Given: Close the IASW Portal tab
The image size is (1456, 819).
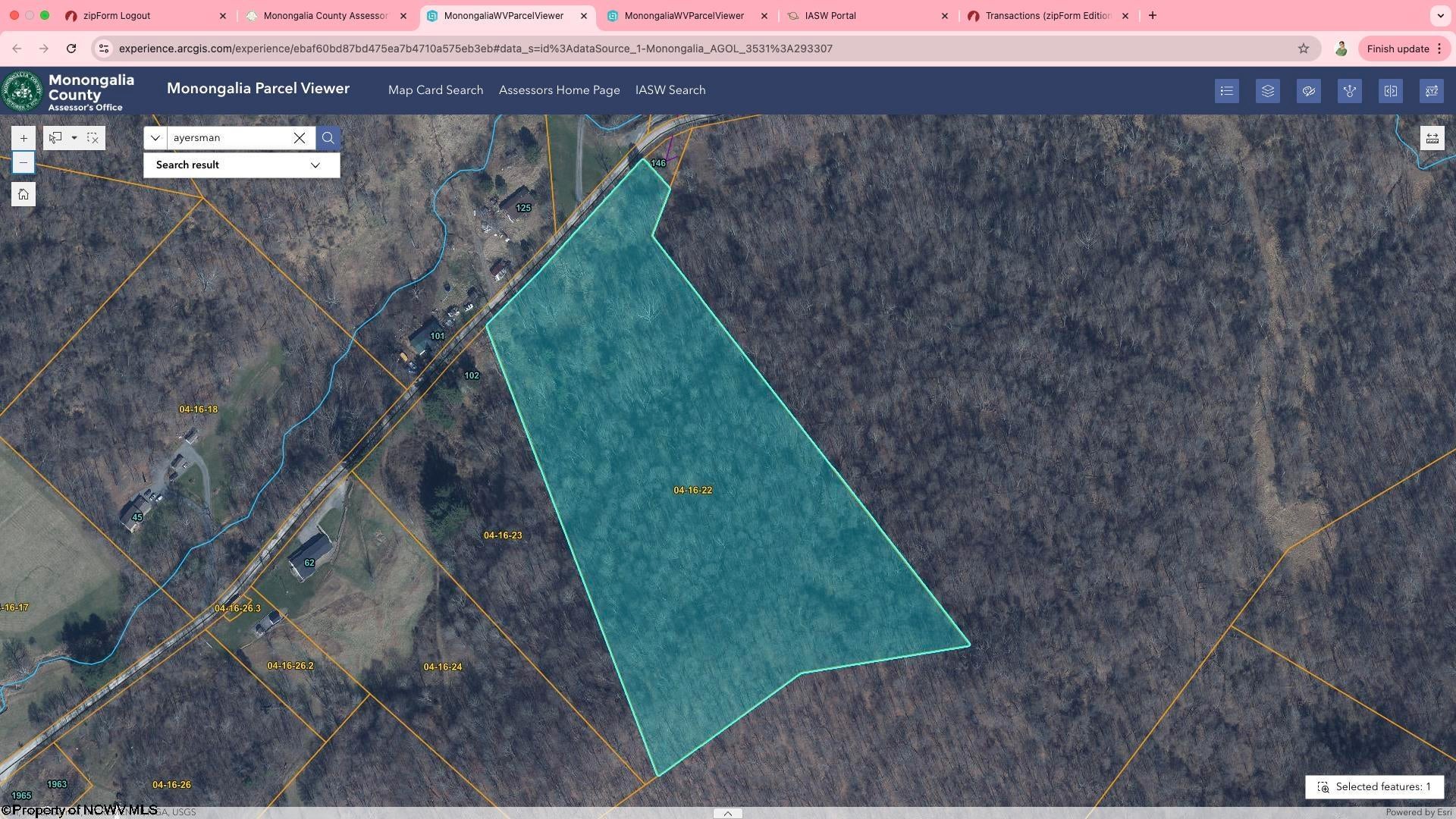Looking at the screenshot, I should pos(945,16).
